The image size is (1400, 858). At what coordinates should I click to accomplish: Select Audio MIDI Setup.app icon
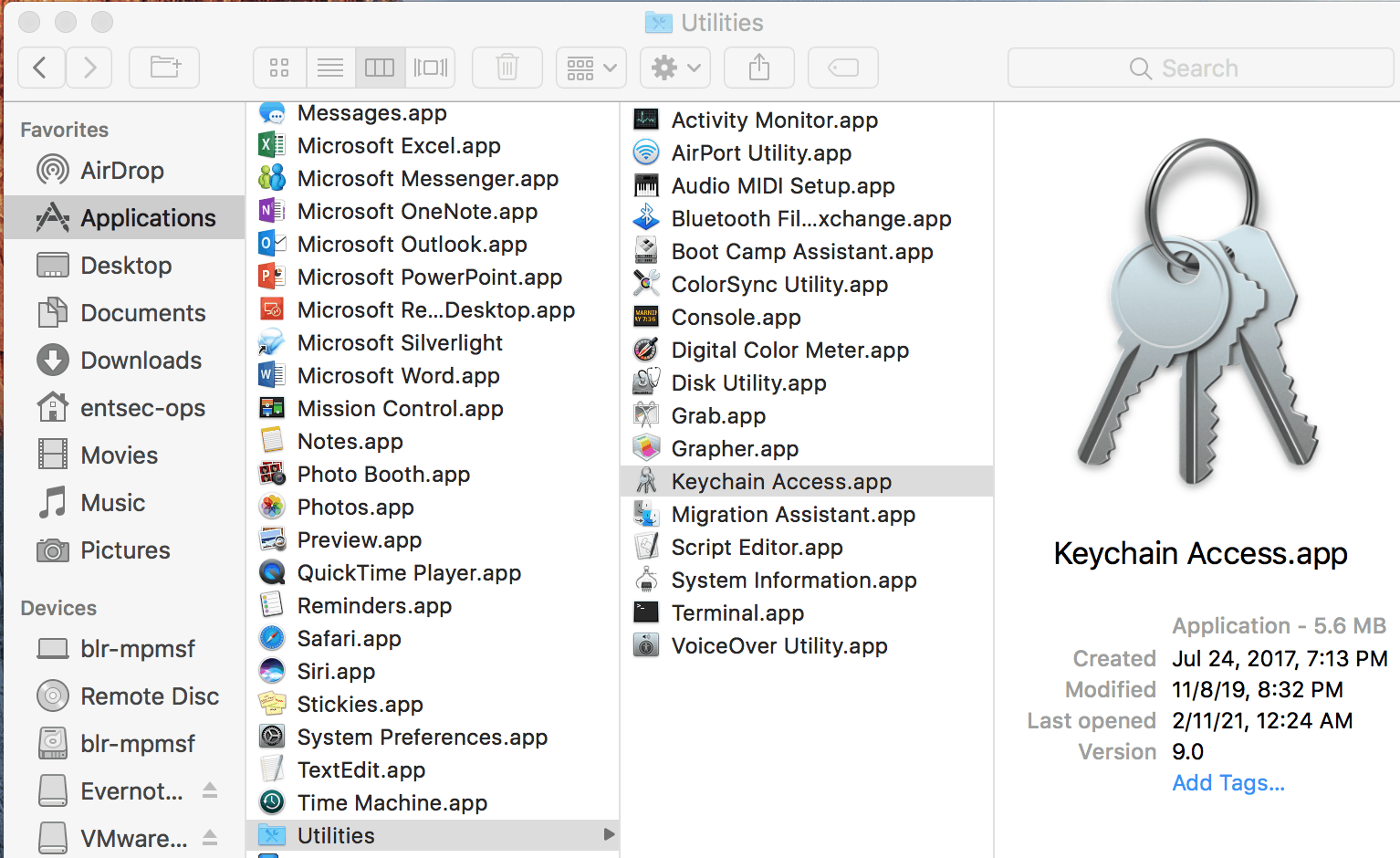point(646,186)
